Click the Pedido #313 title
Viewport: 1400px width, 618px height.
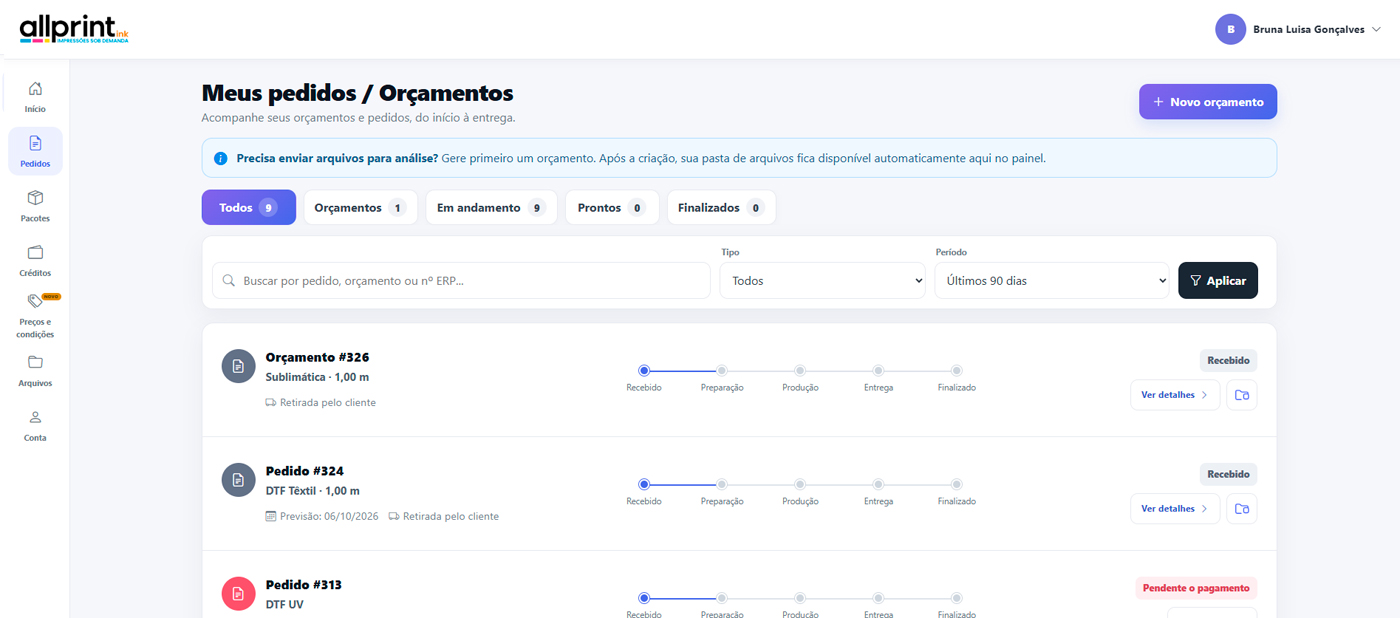click(x=303, y=585)
